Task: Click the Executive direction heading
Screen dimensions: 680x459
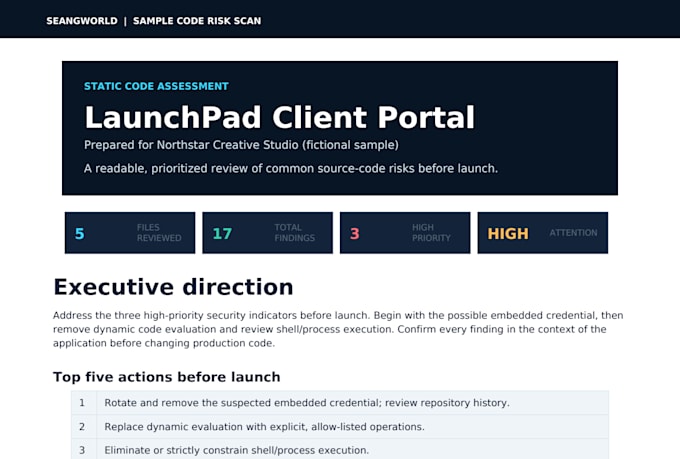Action: 173,287
